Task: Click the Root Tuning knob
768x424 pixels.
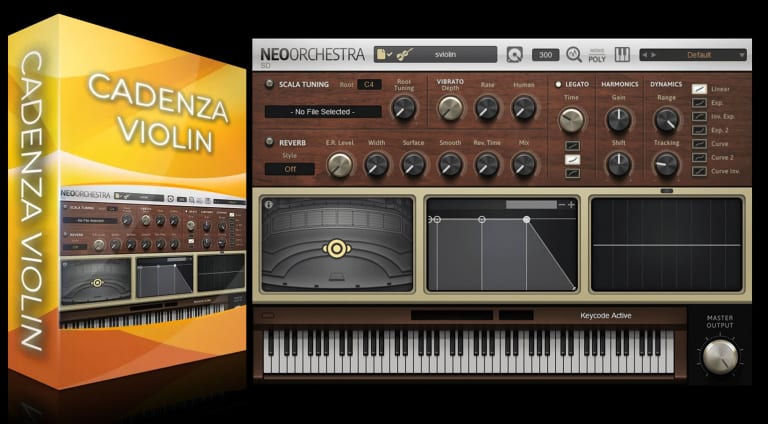Action: [x=404, y=108]
